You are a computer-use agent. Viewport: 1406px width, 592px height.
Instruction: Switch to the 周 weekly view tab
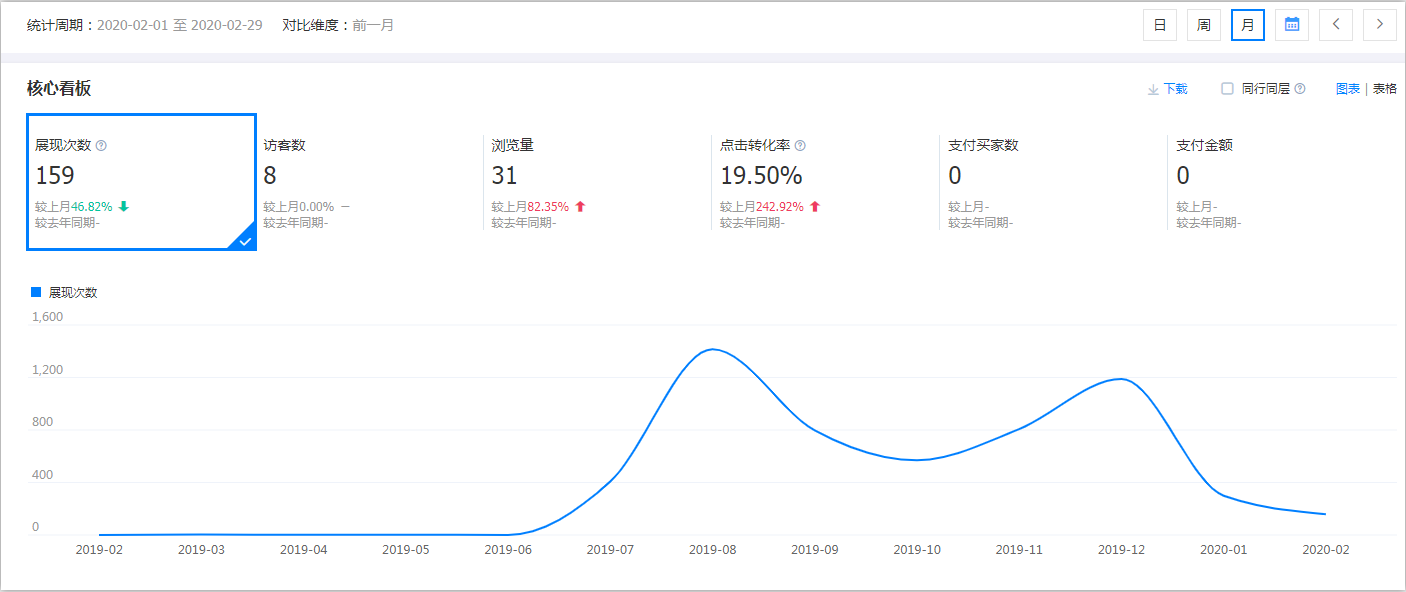(x=1203, y=24)
